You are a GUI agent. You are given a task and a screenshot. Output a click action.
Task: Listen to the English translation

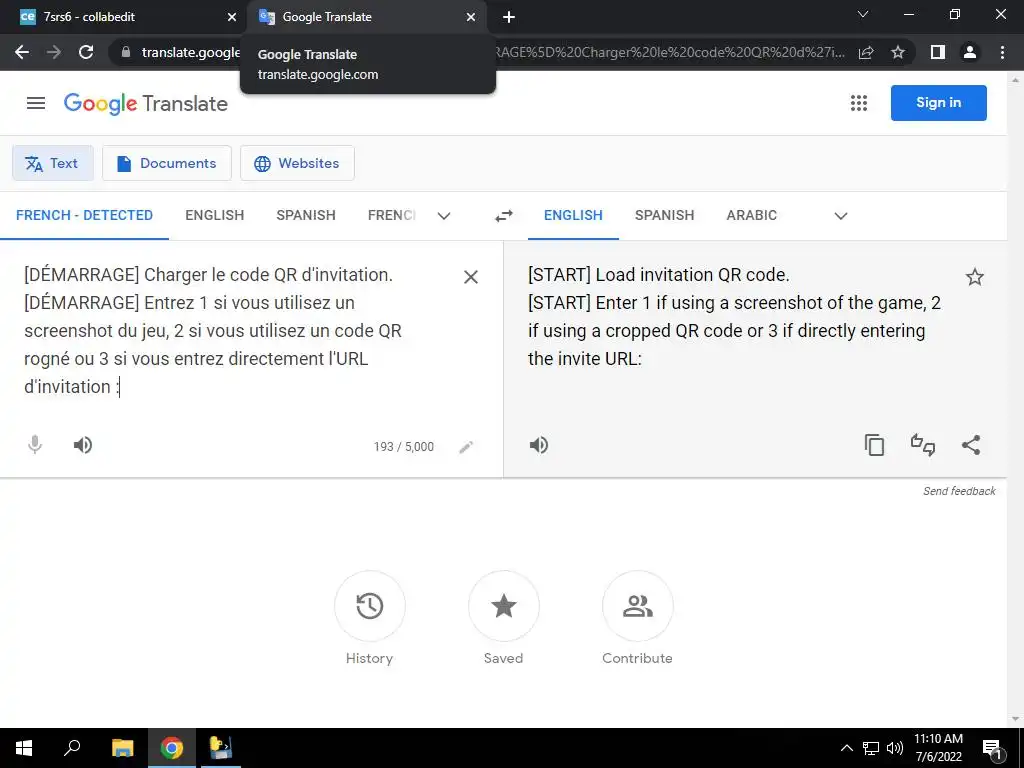pos(538,445)
